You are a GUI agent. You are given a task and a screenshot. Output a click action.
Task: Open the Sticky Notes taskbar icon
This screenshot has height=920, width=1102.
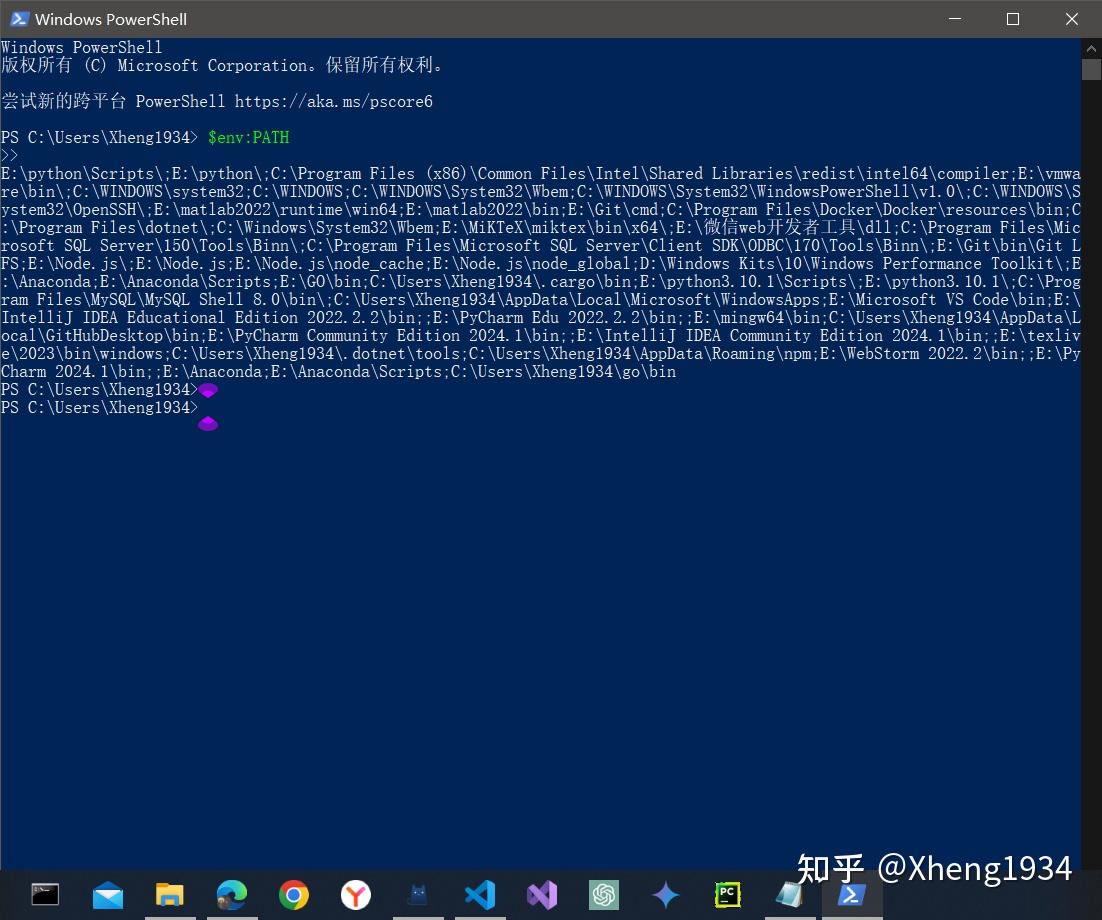click(x=789, y=895)
